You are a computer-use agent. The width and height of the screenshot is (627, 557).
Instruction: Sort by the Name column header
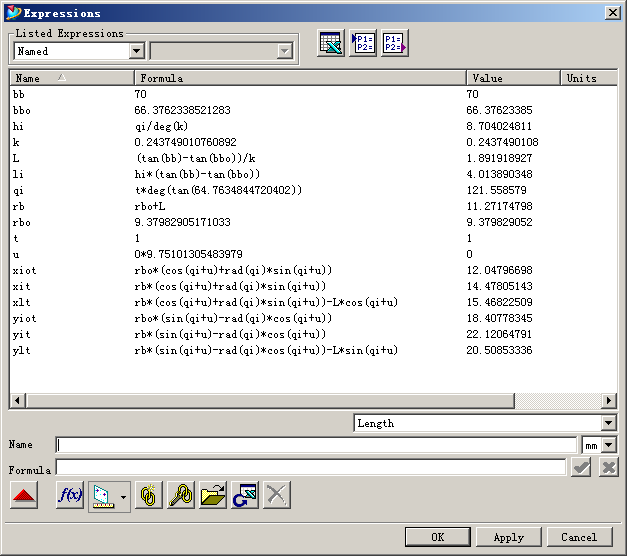71,78
